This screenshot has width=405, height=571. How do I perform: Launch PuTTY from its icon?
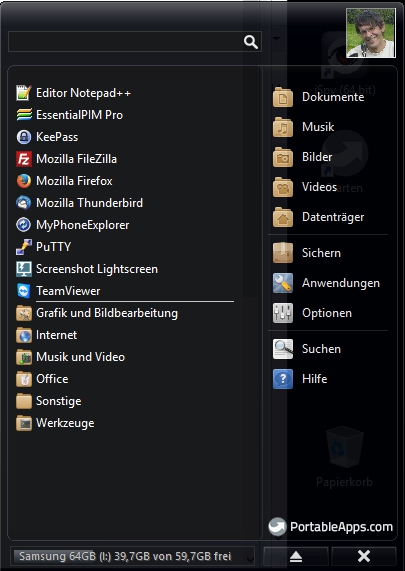[x=24, y=247]
